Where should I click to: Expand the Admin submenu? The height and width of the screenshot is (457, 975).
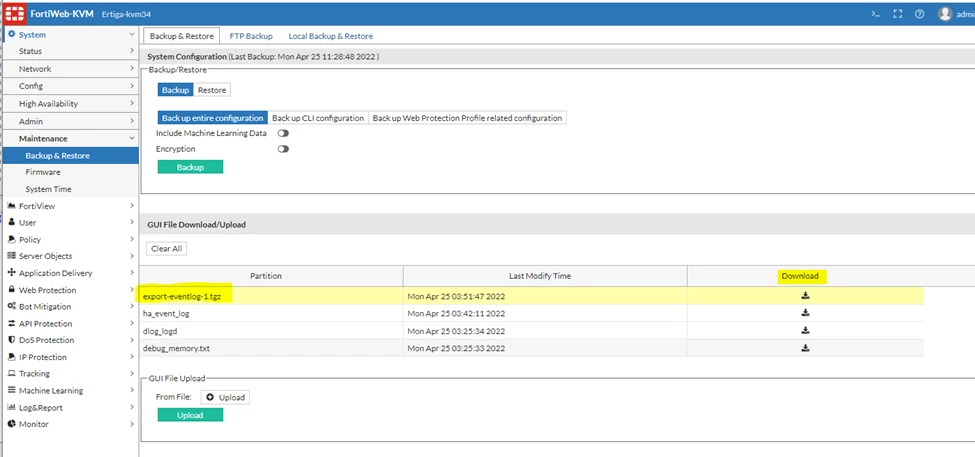point(132,121)
